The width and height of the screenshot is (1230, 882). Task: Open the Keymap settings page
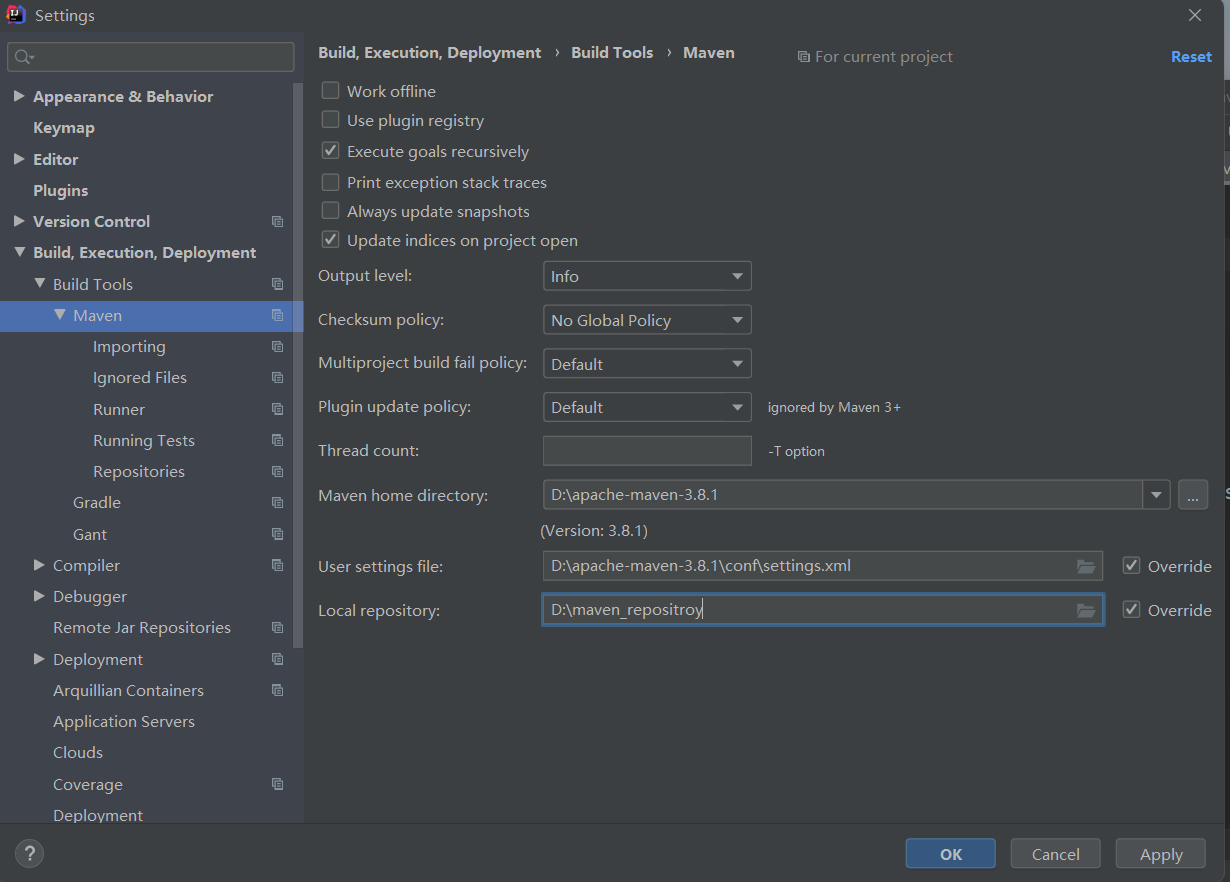pyautogui.click(x=64, y=128)
